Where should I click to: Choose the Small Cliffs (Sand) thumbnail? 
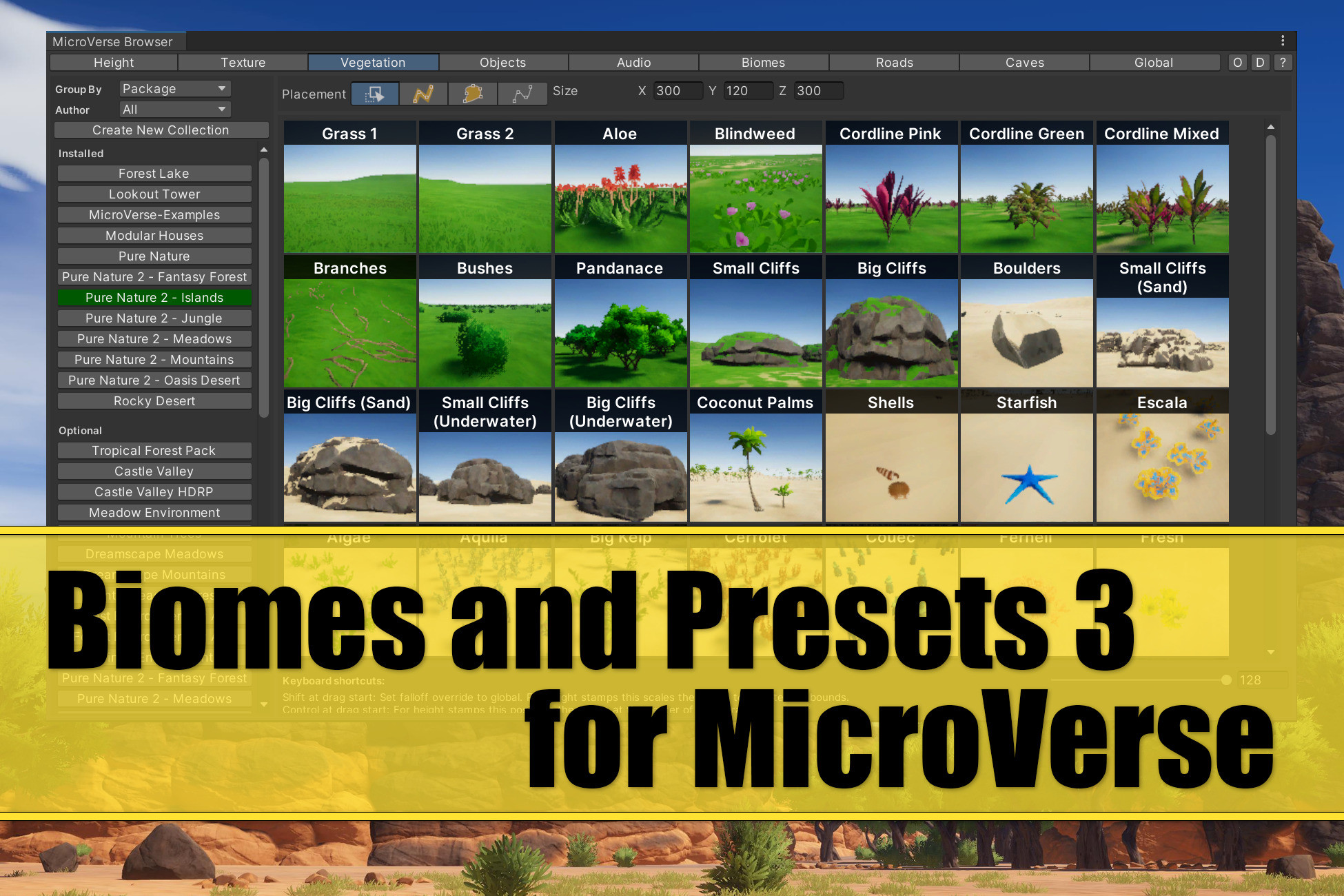point(1162,321)
